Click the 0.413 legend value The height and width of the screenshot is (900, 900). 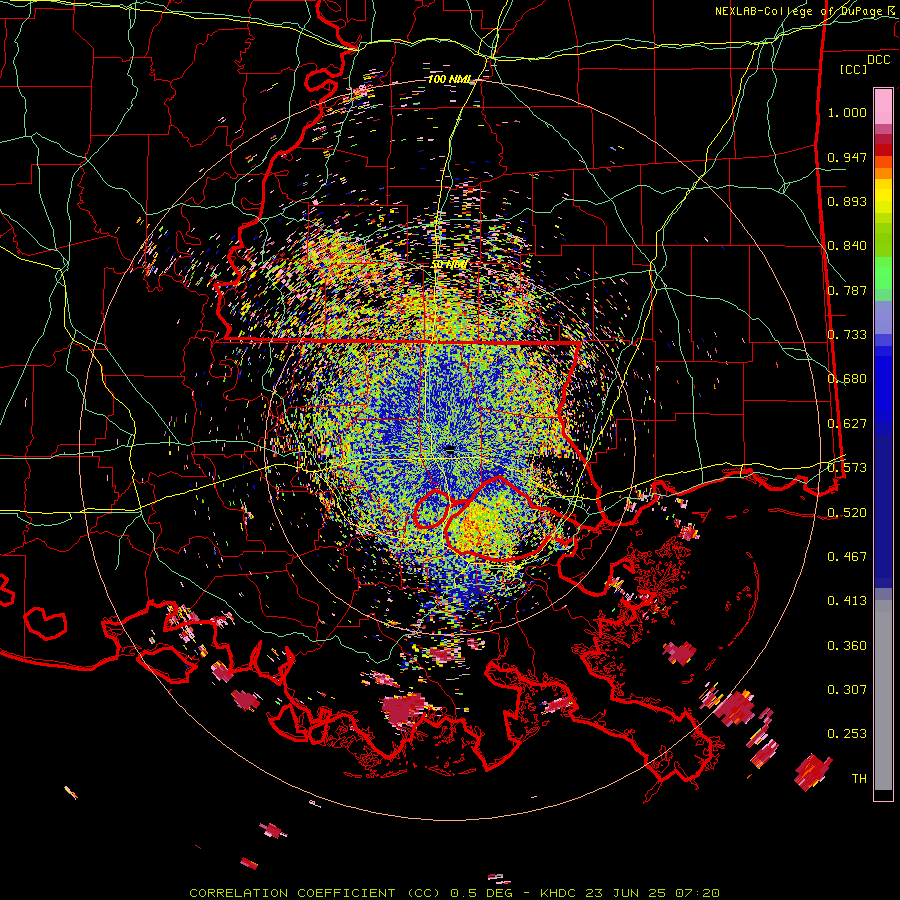coord(847,601)
